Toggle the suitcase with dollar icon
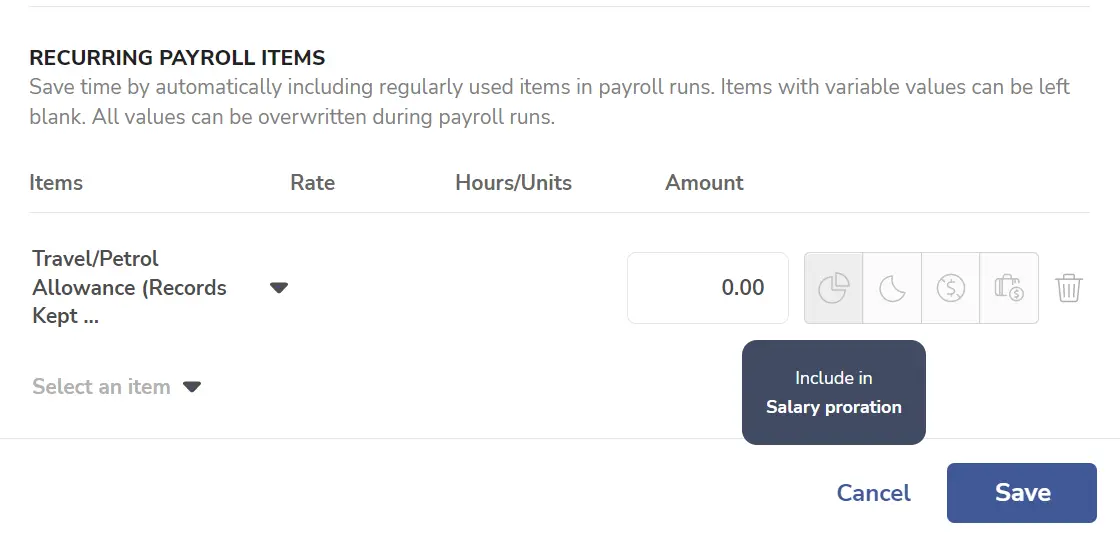The width and height of the screenshot is (1120, 546). [x=1009, y=288]
